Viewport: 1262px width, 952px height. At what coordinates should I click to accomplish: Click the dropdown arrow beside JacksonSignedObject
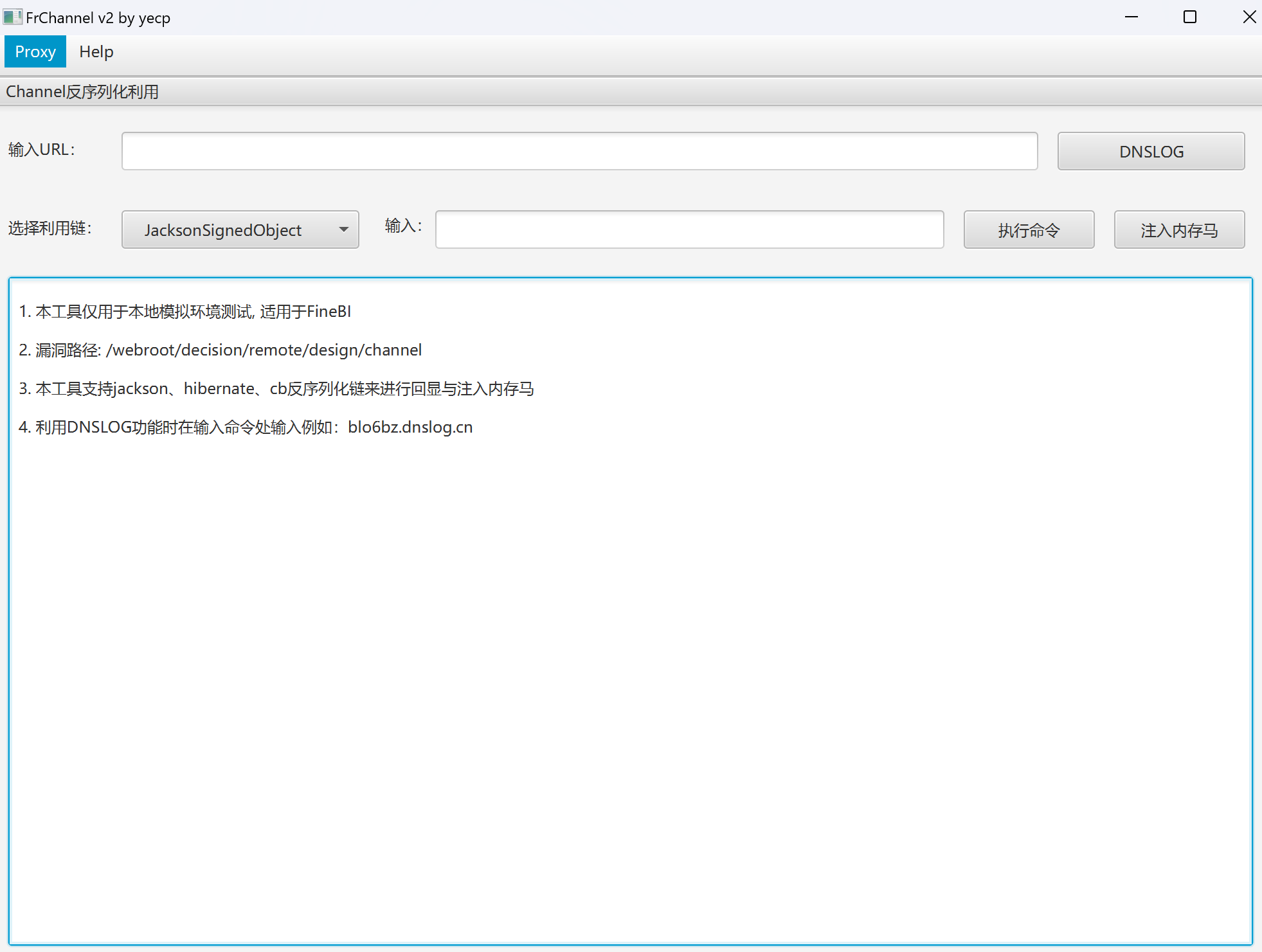344,229
